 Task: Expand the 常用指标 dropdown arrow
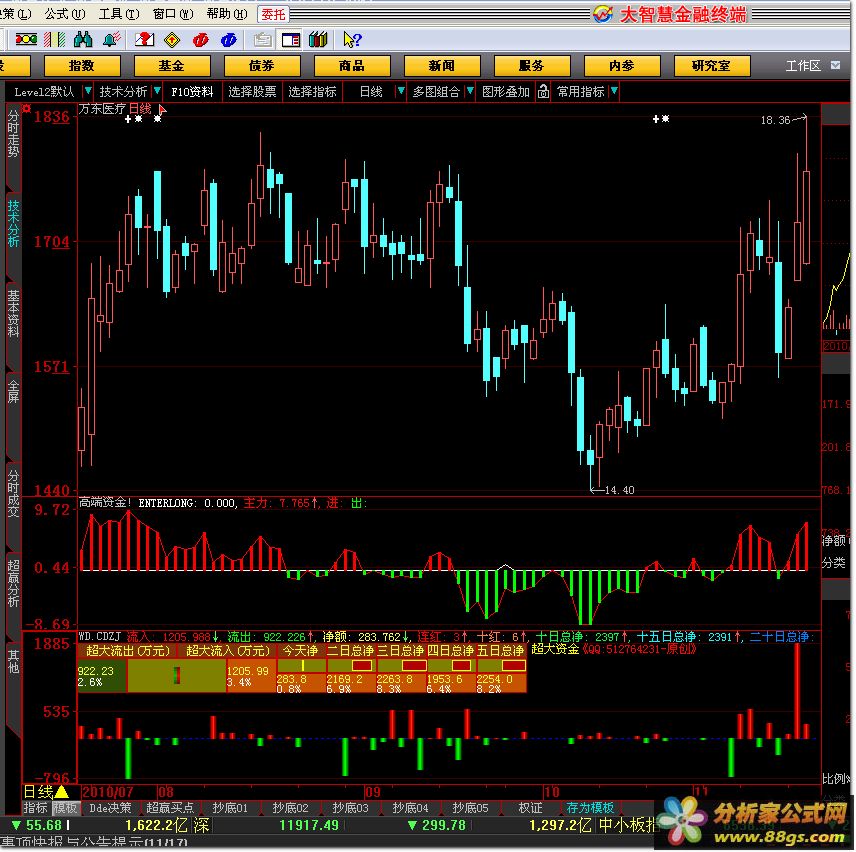coord(615,91)
